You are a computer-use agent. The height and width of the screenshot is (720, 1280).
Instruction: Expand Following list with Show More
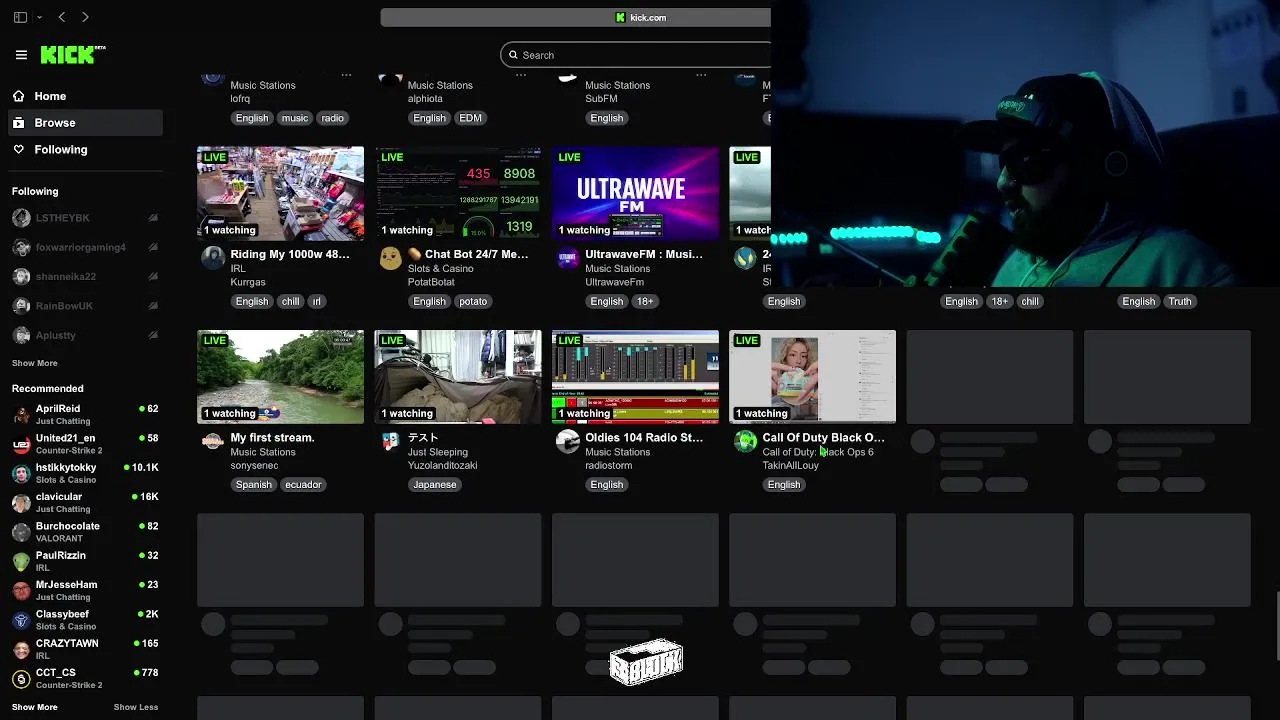(x=35, y=363)
